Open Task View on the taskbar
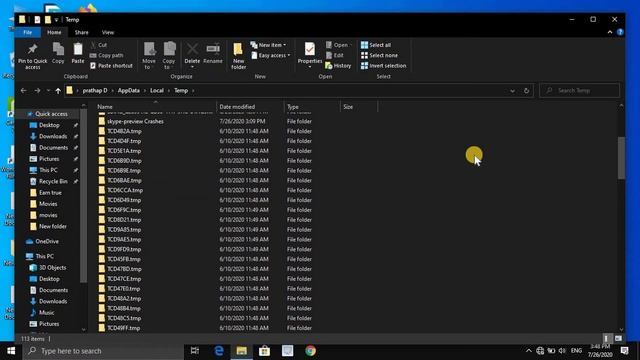Screen dimensions: 640x360 click(x=195, y=351)
